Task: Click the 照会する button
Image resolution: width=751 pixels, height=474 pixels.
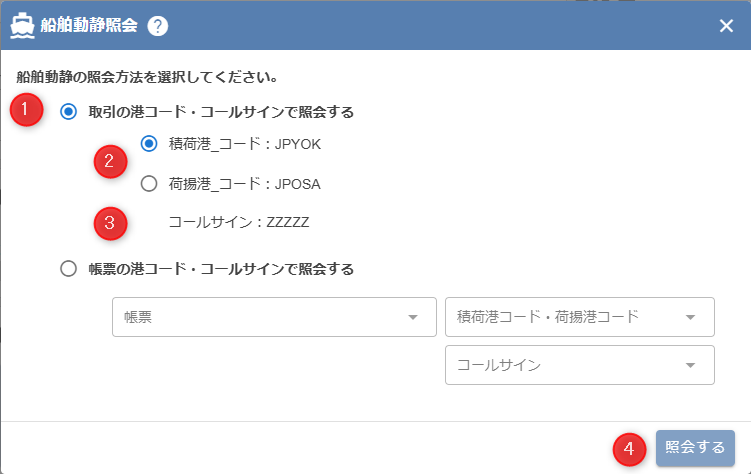Action: (x=695, y=448)
